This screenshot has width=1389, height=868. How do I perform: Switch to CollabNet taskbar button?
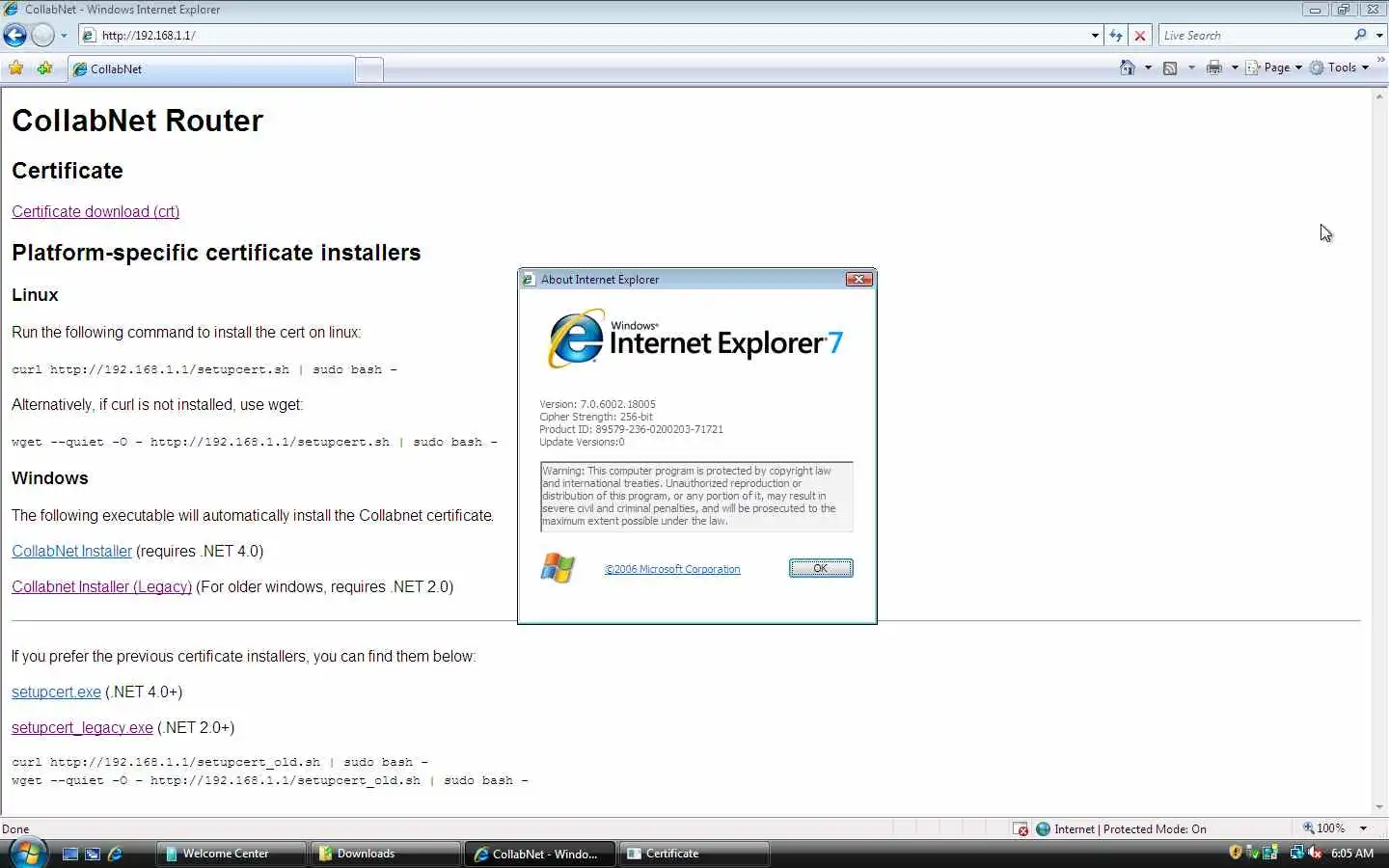(x=540, y=854)
